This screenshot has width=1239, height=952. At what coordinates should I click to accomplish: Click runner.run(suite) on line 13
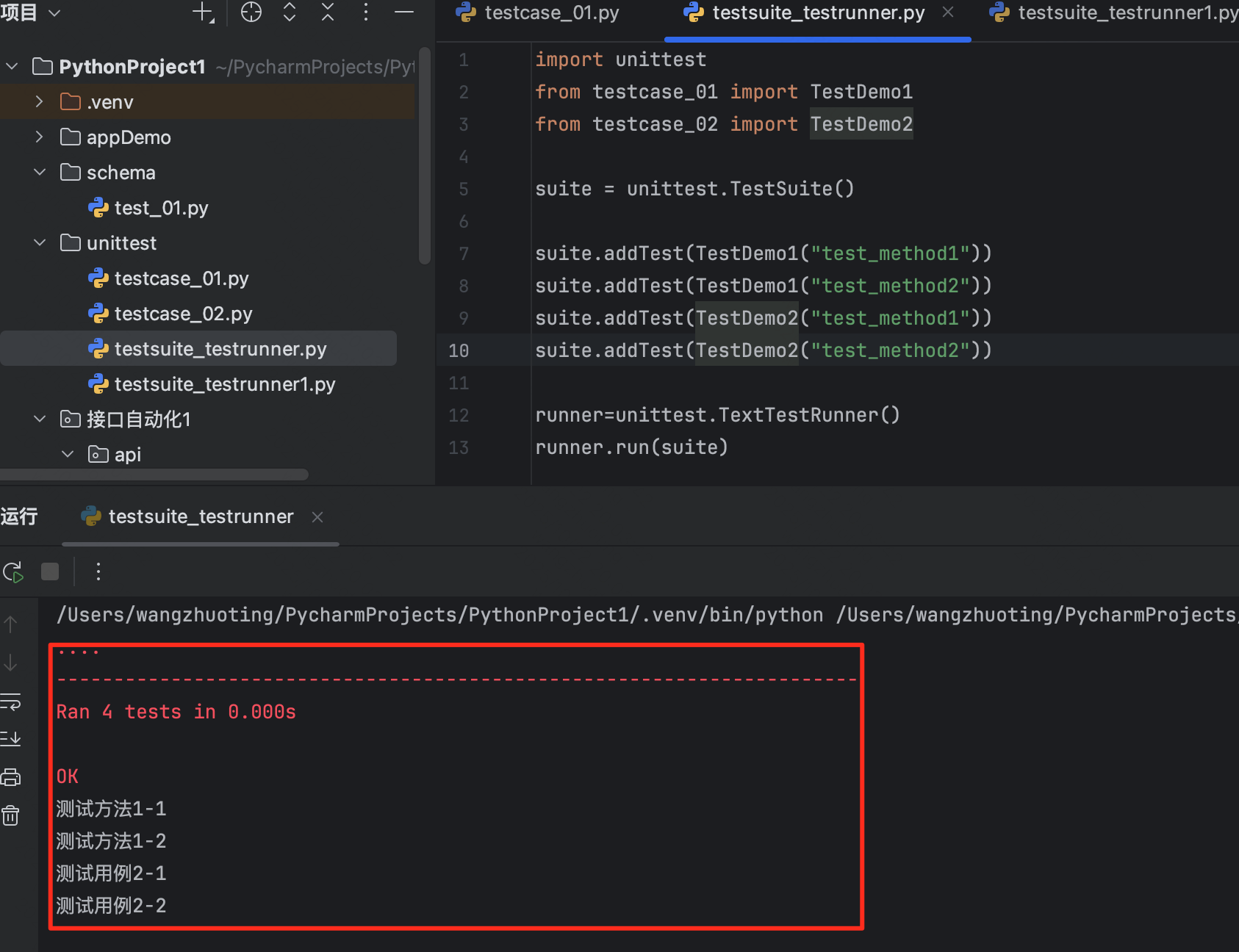[632, 447]
